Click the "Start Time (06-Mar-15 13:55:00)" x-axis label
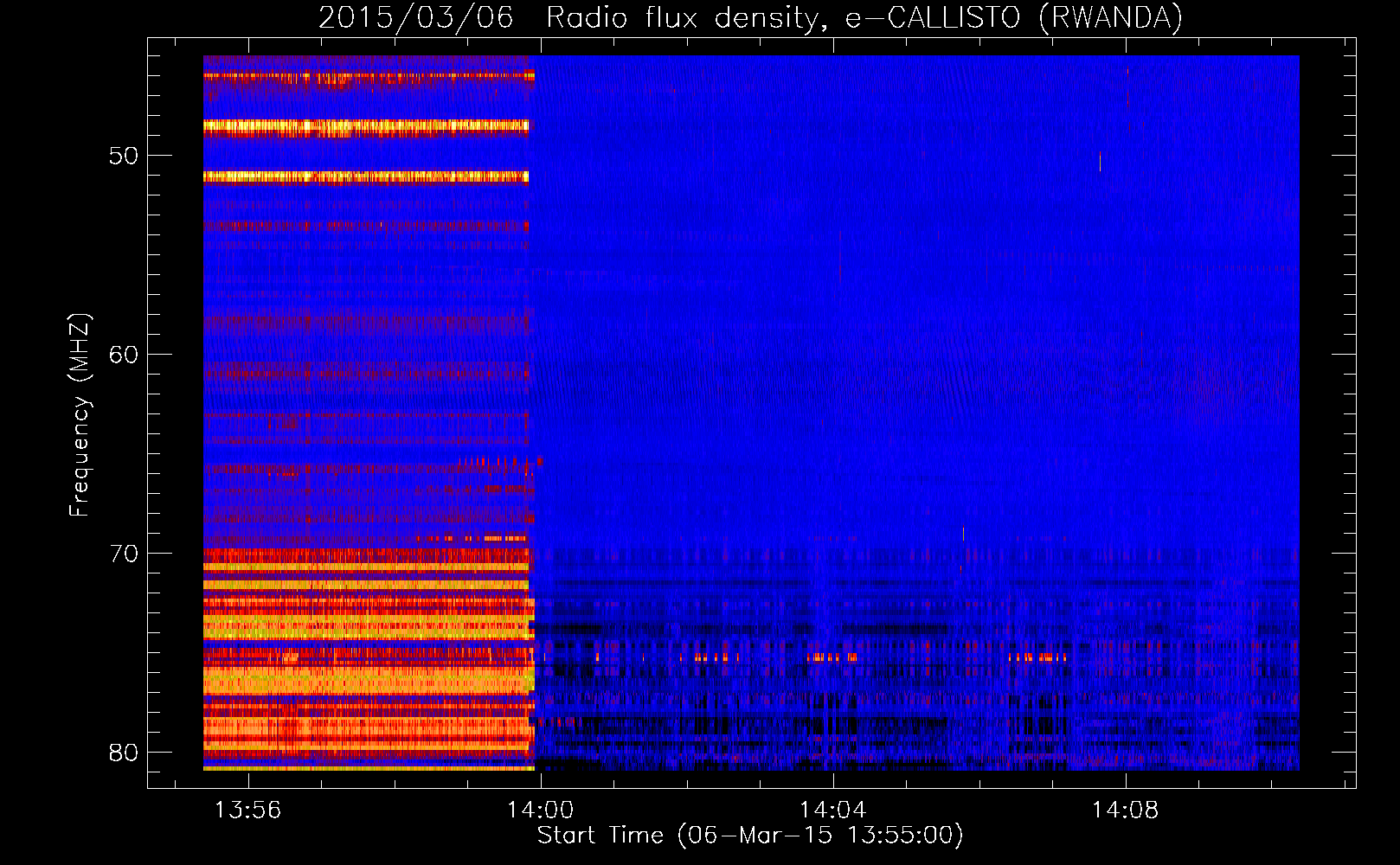Viewport: 1400px width, 865px height. click(750, 836)
